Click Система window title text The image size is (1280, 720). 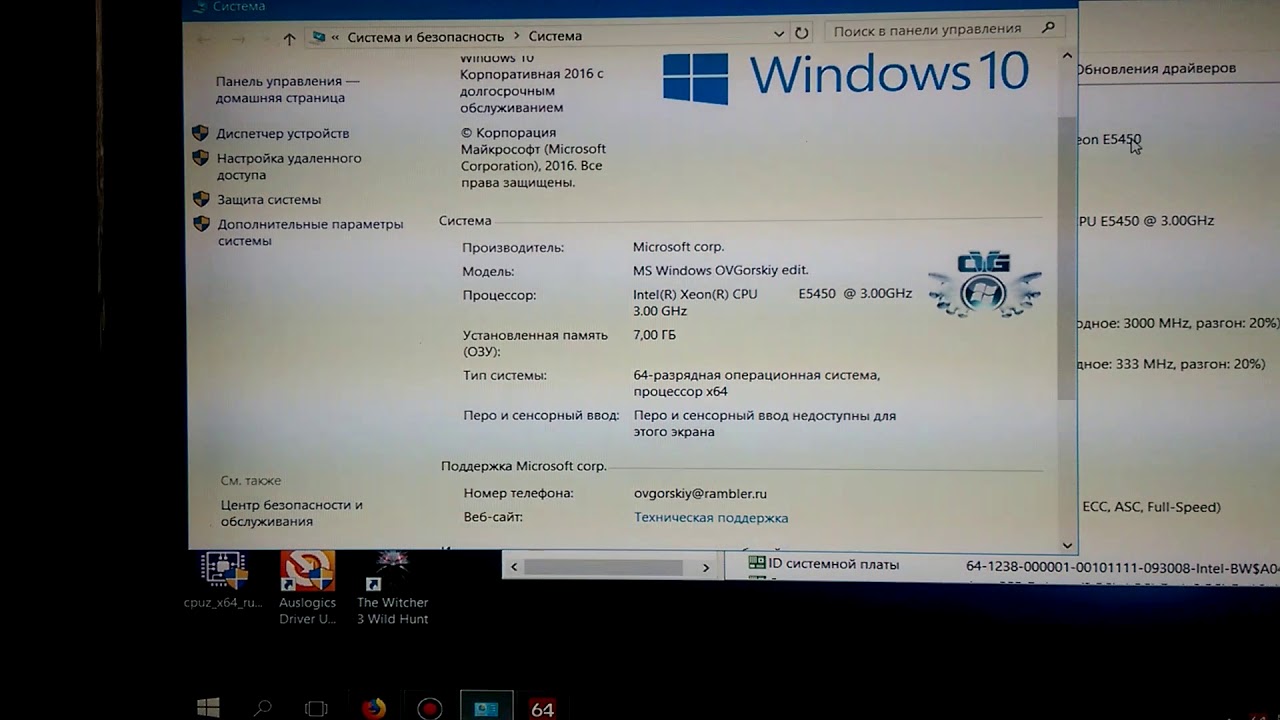[x=238, y=6]
